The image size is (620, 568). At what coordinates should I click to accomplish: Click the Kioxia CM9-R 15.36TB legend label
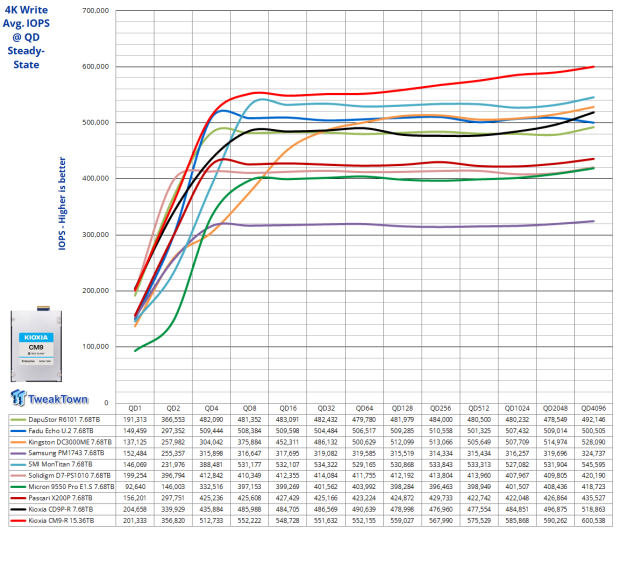(x=61, y=521)
